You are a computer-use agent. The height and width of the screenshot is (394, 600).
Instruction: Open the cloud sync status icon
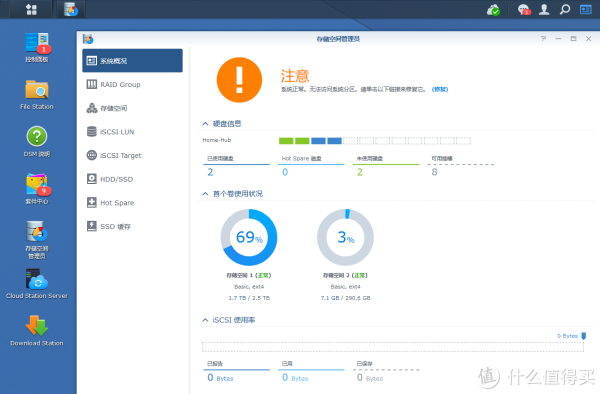point(493,10)
